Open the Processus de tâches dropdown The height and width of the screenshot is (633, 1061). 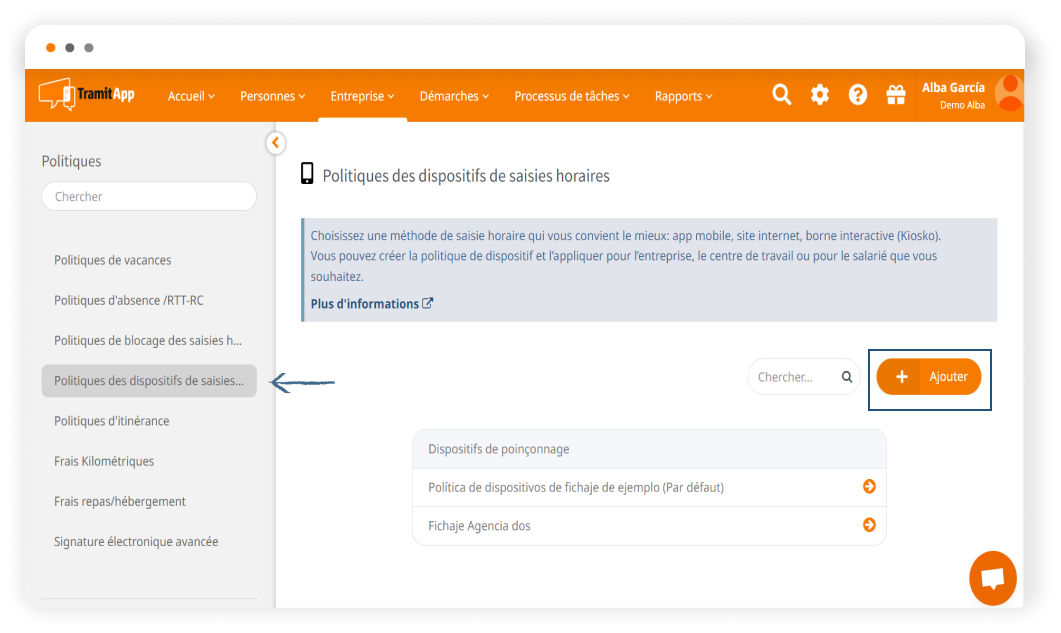[571, 96]
